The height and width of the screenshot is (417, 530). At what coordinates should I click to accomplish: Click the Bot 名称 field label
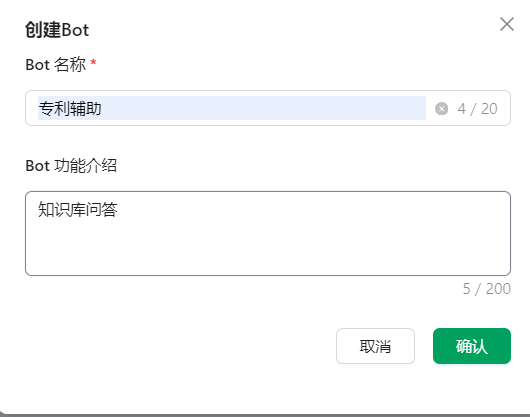pos(56,65)
